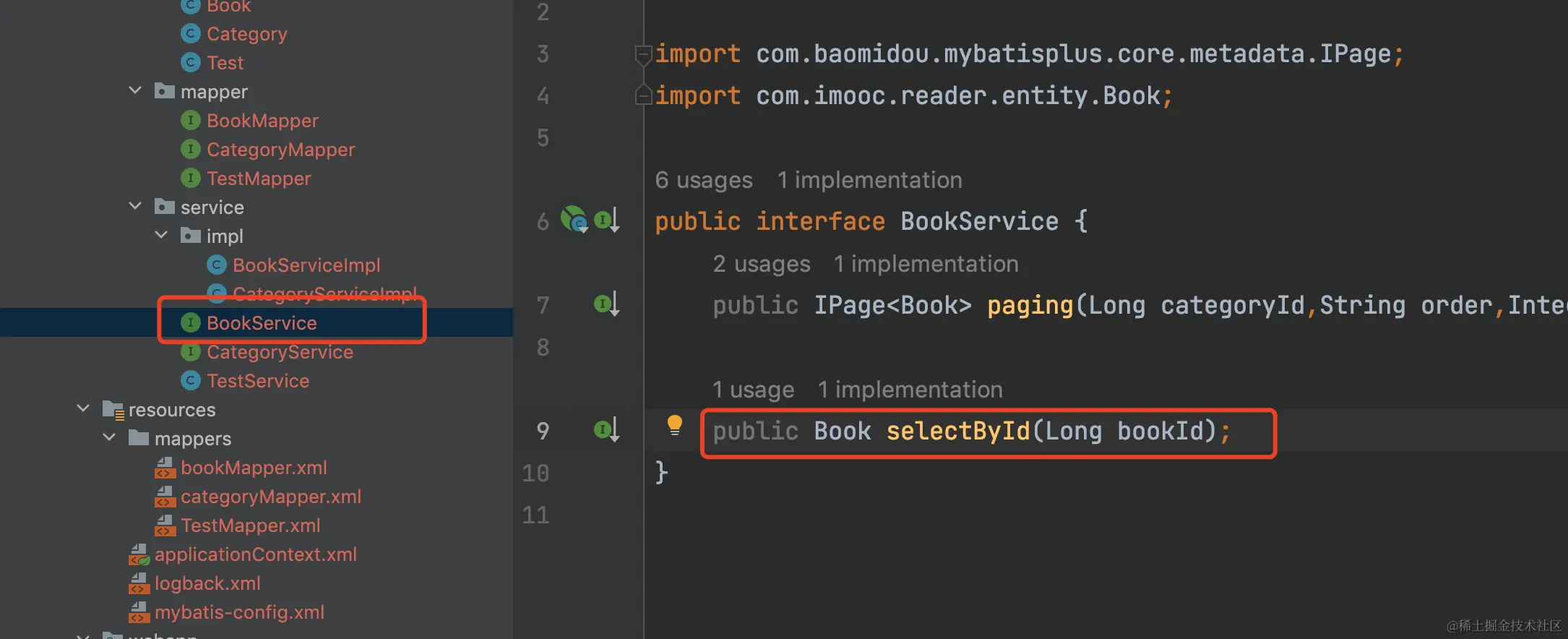1568x639 pixels.
Task: Click the mapper folder icon
Action: pos(165,91)
